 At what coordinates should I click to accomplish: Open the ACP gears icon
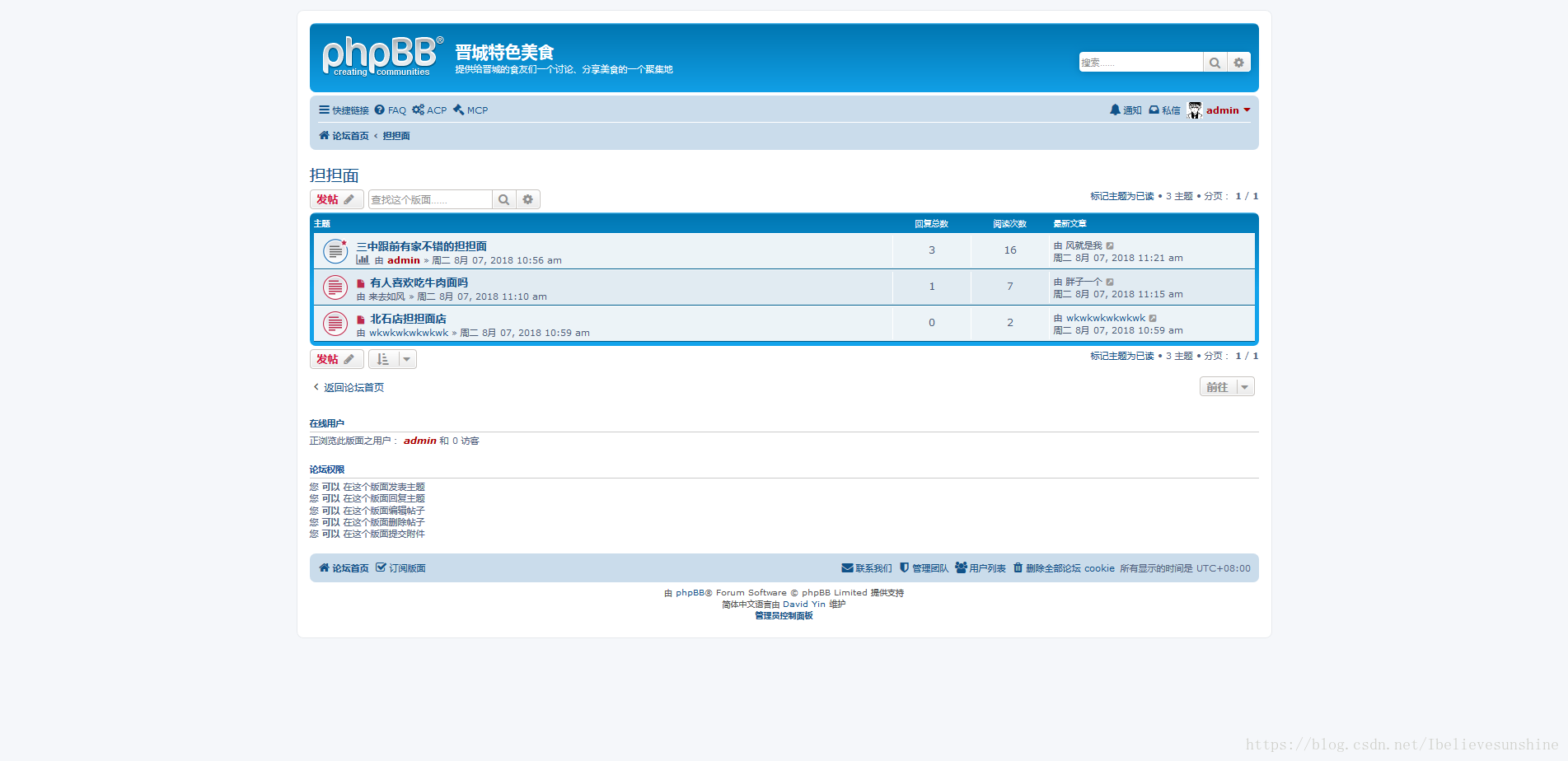coord(418,110)
